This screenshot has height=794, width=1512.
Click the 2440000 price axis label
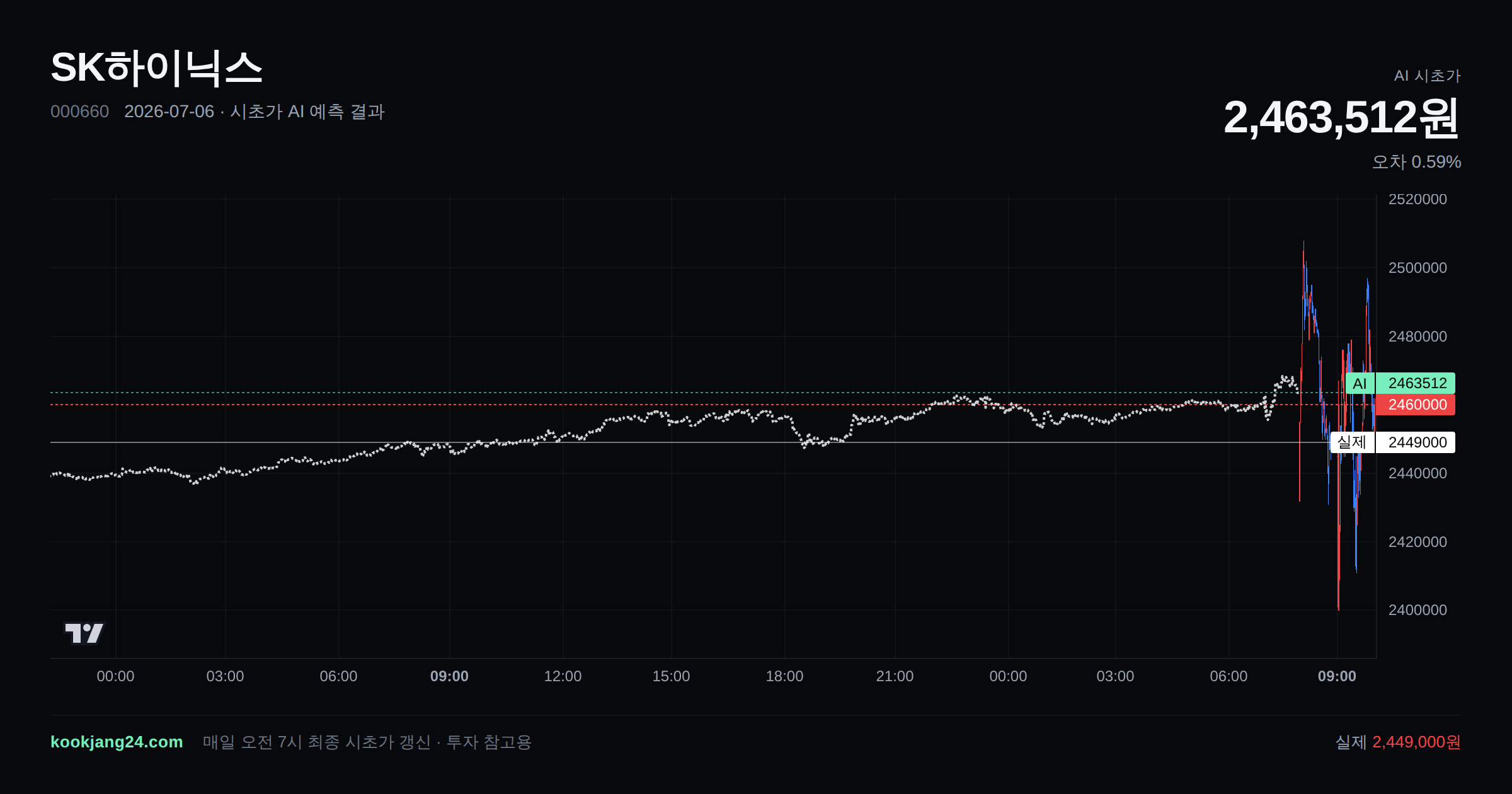[1417, 473]
